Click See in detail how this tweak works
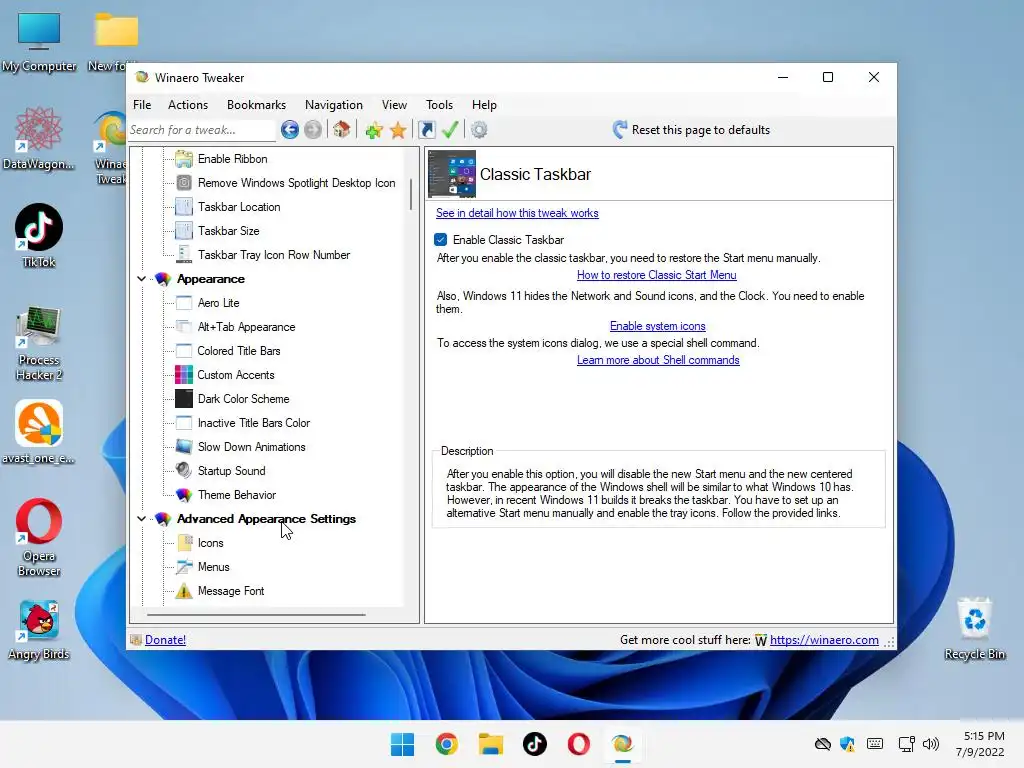The width and height of the screenshot is (1024, 768). click(517, 213)
